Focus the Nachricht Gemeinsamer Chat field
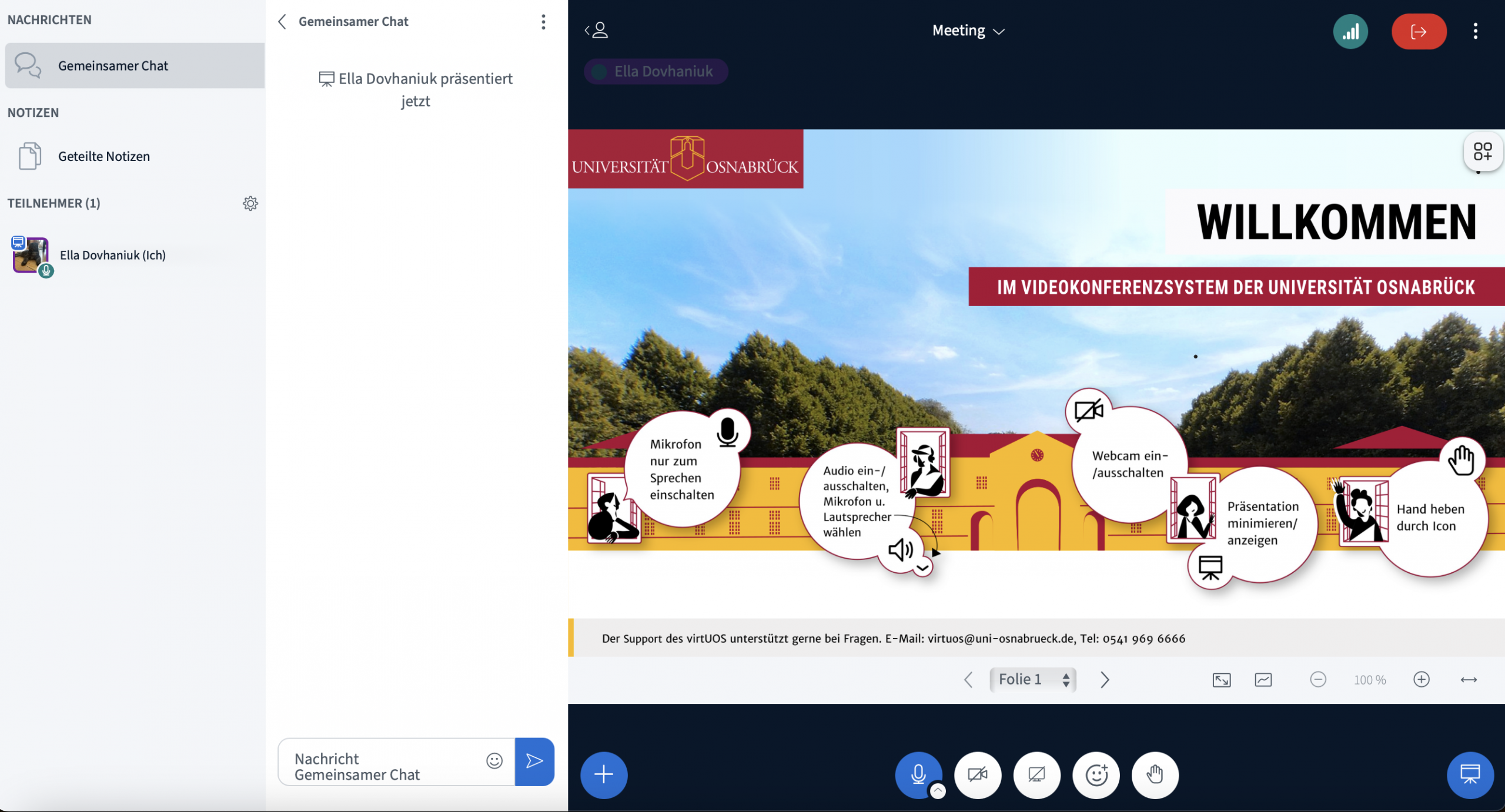The width and height of the screenshot is (1505, 812). [x=388, y=766]
